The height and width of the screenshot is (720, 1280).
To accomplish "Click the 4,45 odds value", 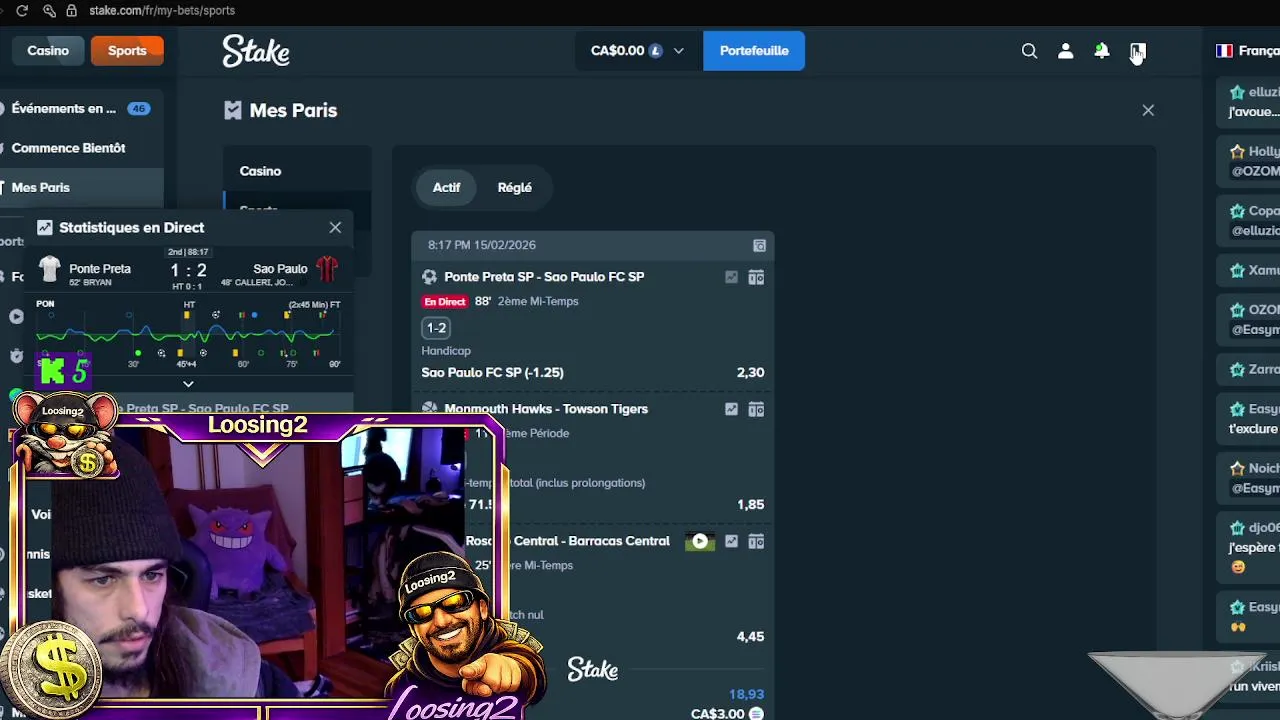I will pyautogui.click(x=750, y=636).
